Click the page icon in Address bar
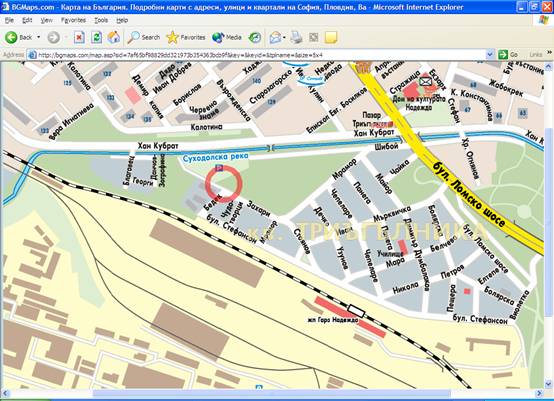The width and height of the screenshot is (554, 401). pyautogui.click(x=32, y=55)
